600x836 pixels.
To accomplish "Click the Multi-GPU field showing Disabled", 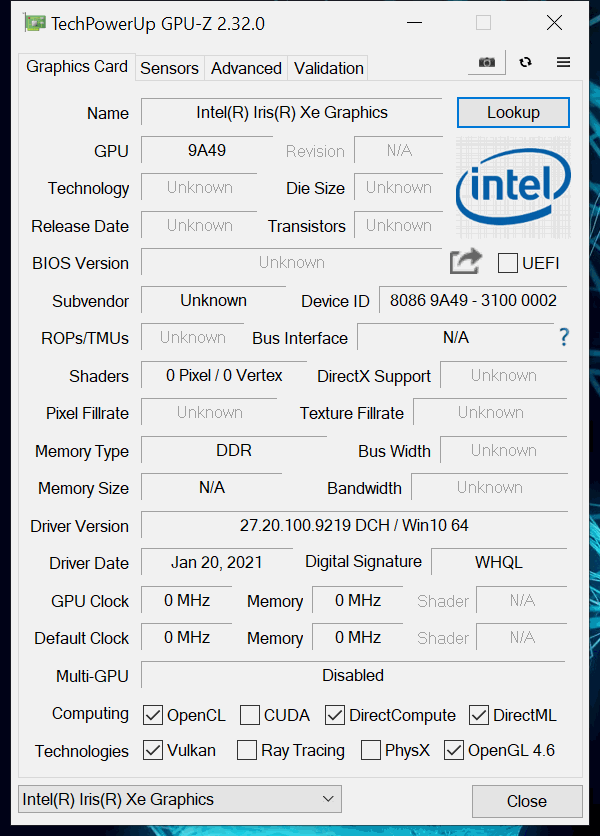I will [353, 675].
